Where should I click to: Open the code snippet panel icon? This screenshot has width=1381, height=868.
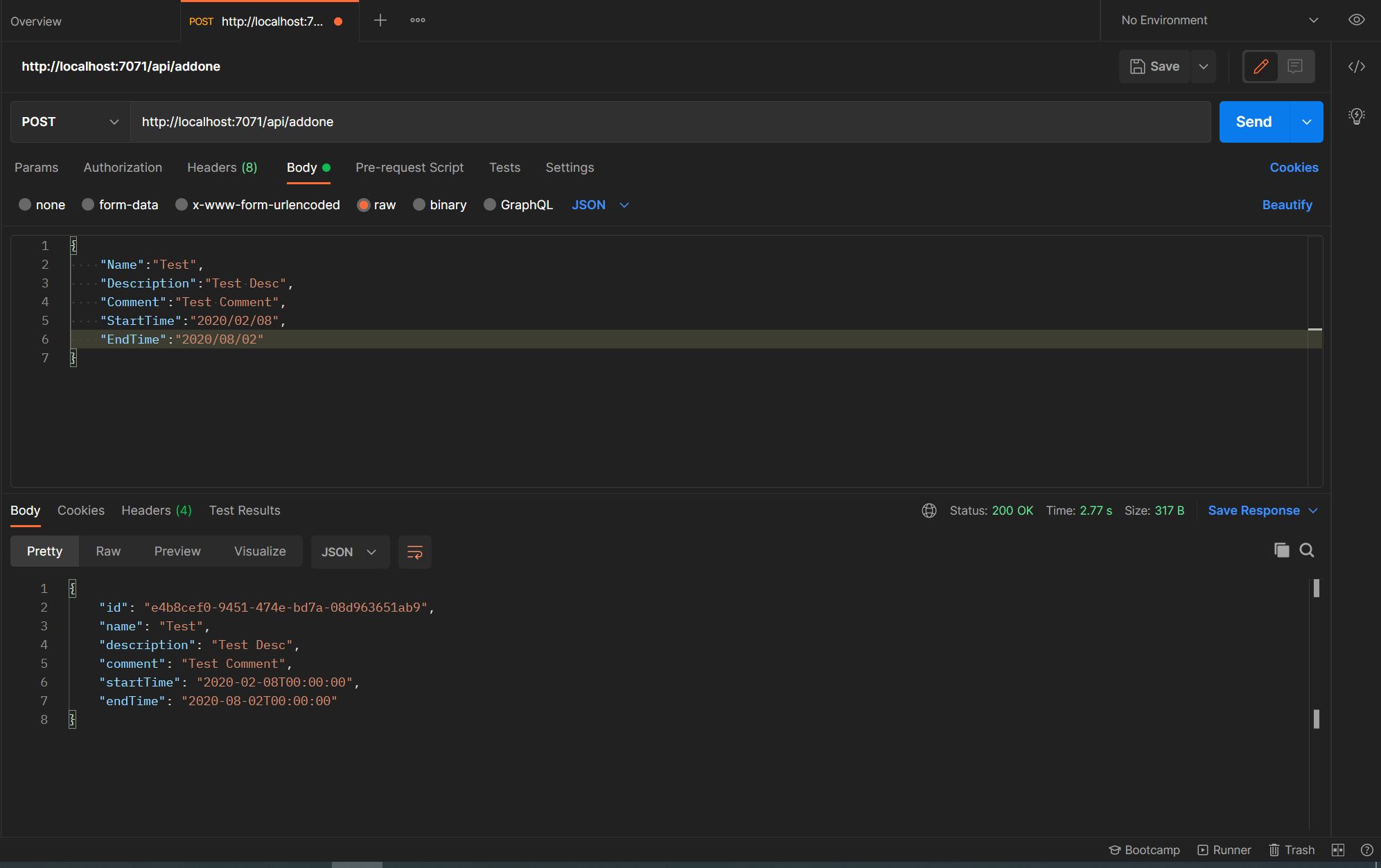click(x=1356, y=67)
